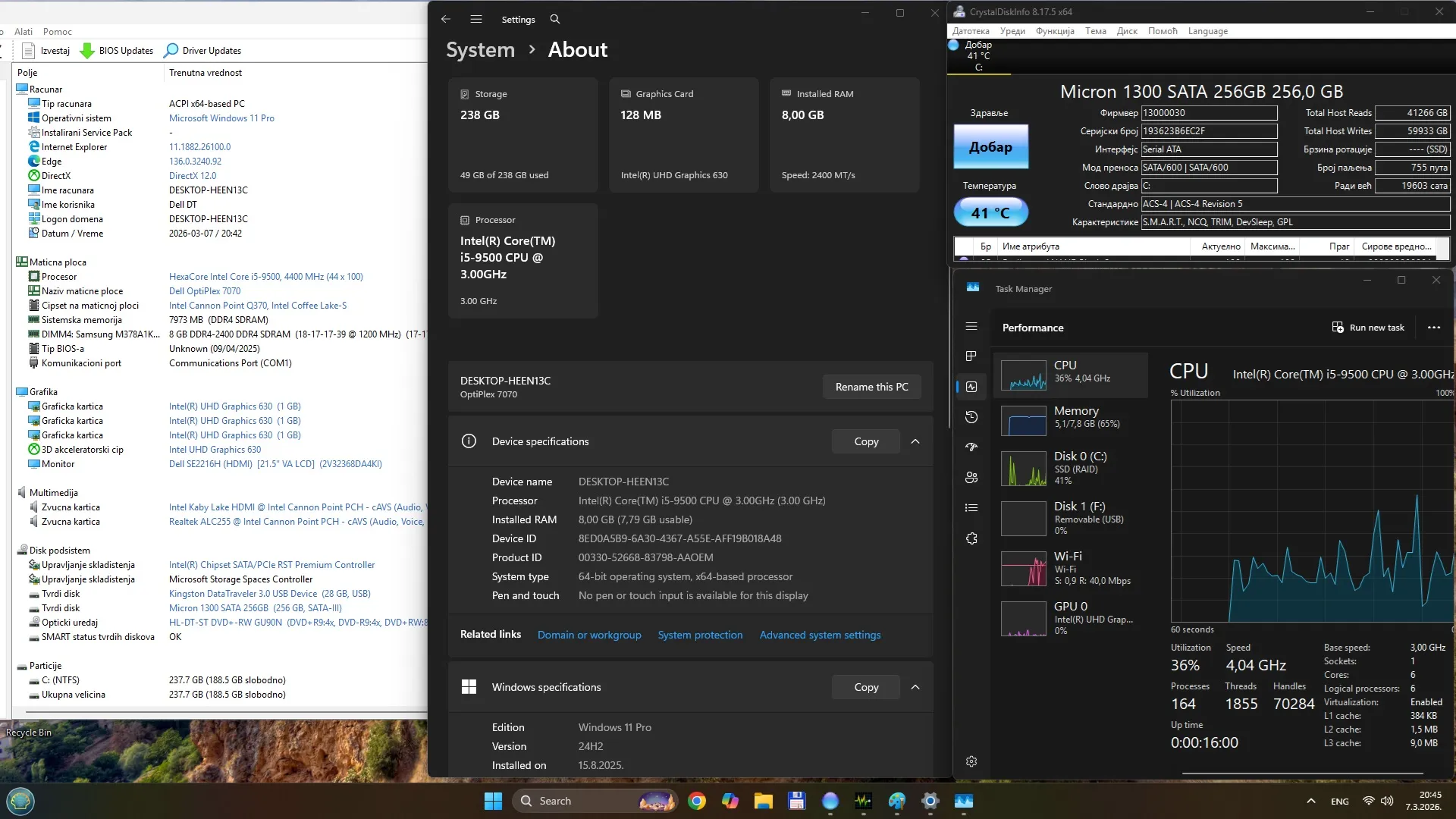
Task: Click the BIOS Updates green arrow
Action: pos(87,51)
